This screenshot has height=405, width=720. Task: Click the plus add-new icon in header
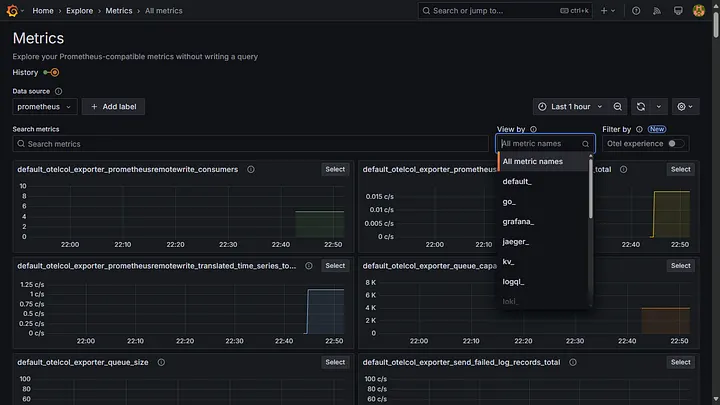tap(604, 11)
